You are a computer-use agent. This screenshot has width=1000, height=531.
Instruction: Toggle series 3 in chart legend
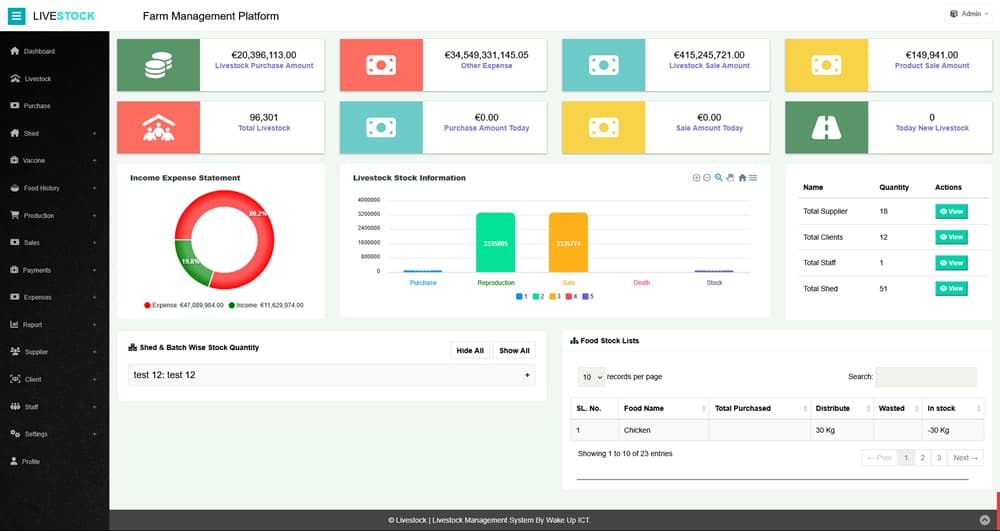click(x=555, y=297)
